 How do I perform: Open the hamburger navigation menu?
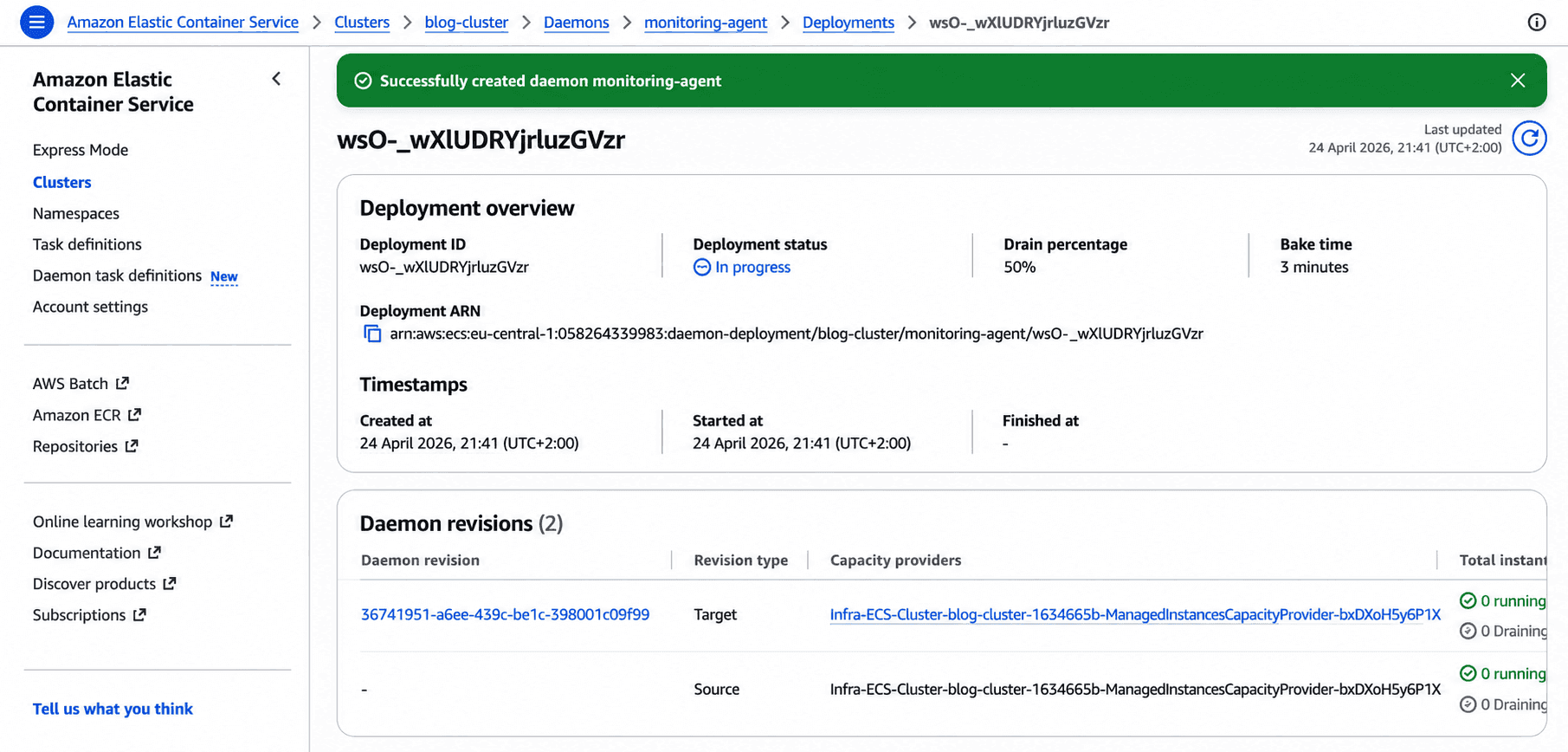[36, 23]
